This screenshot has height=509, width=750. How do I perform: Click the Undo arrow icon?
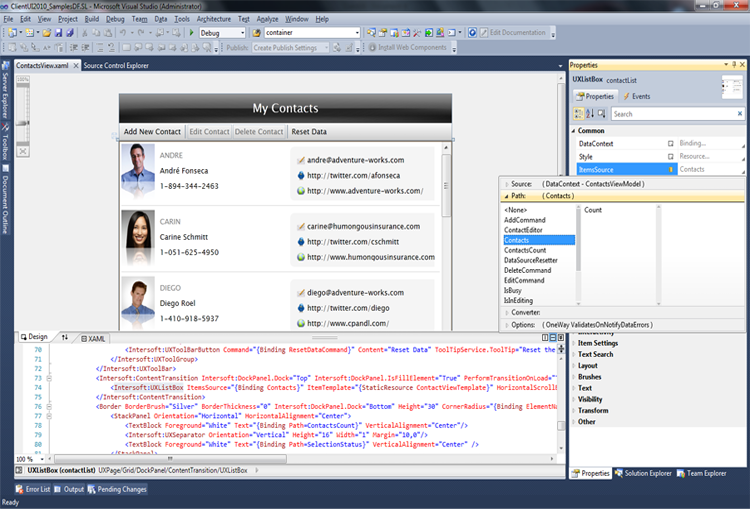tap(123, 33)
